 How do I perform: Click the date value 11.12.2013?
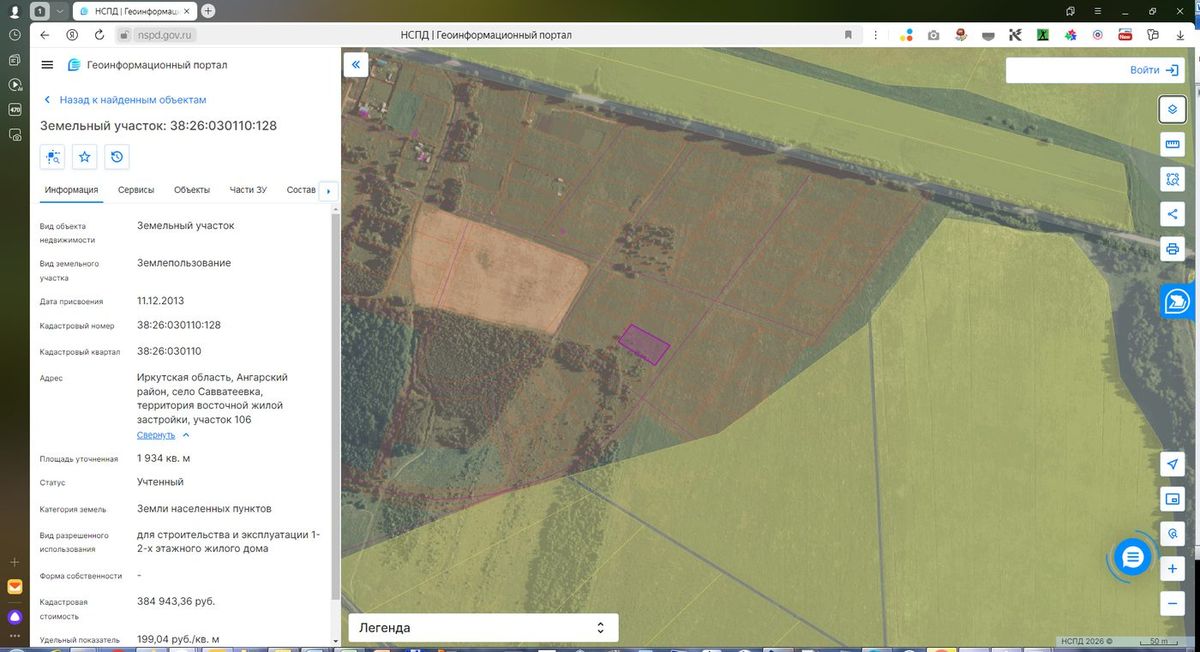pyautogui.click(x=160, y=300)
